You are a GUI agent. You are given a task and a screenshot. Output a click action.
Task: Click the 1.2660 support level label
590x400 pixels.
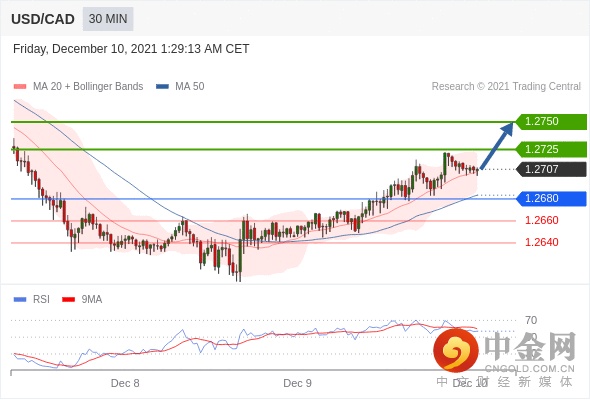pos(541,220)
